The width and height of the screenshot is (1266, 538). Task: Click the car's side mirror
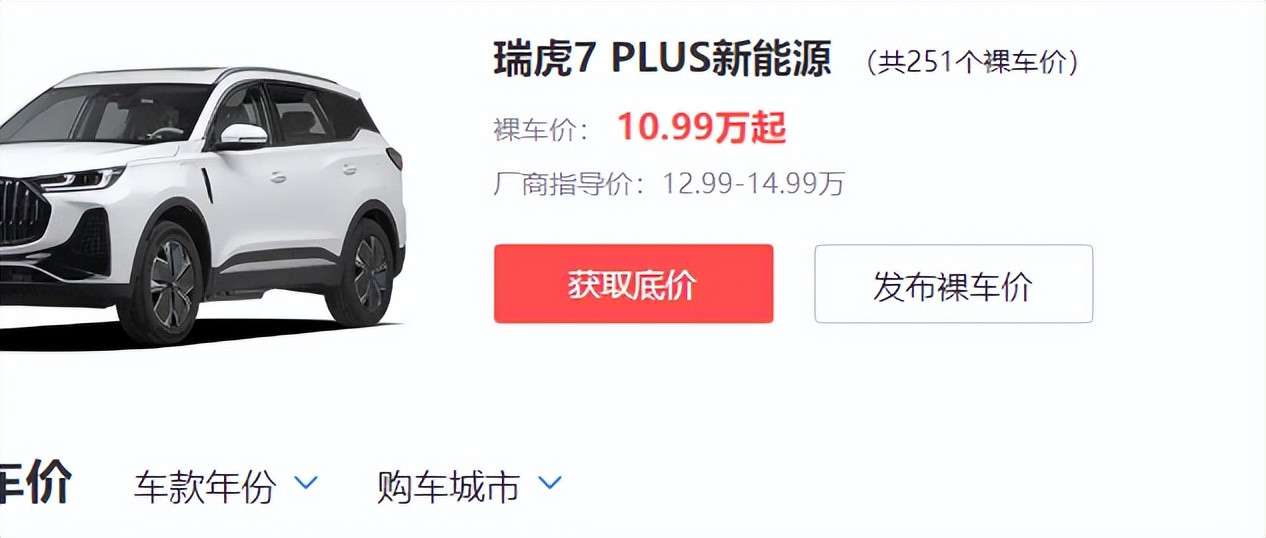243,136
